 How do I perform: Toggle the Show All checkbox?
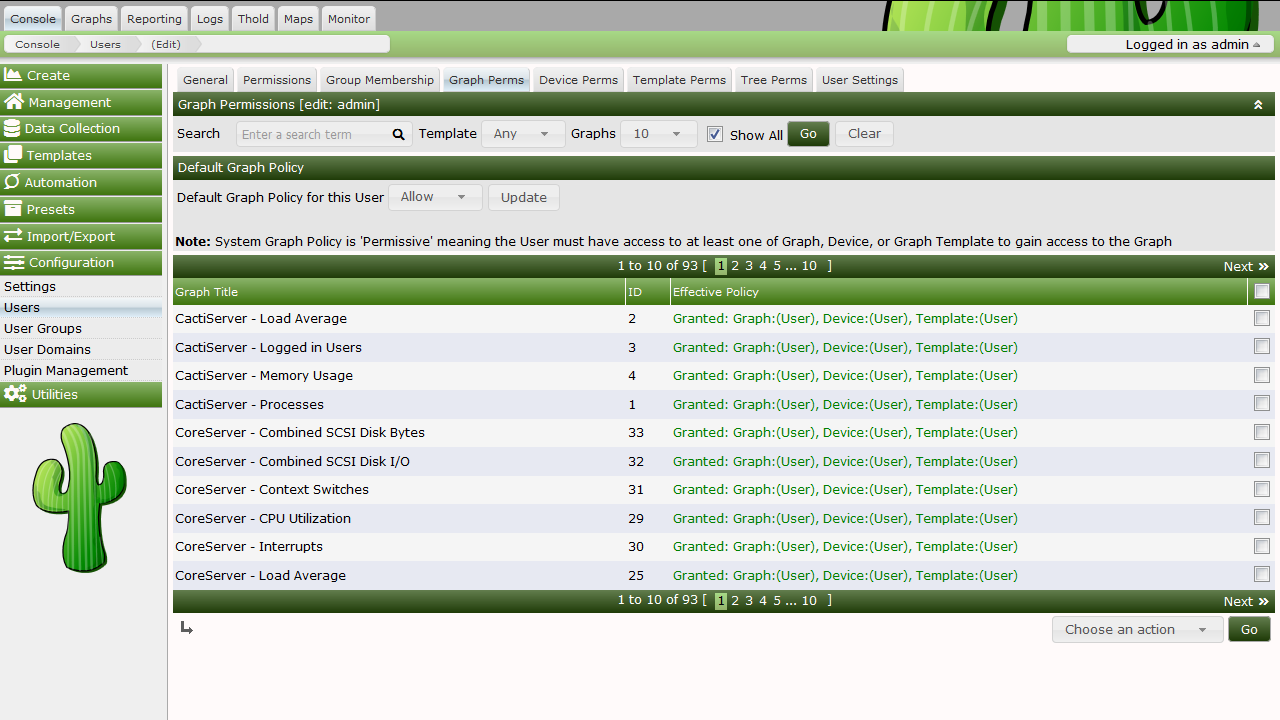pos(715,134)
